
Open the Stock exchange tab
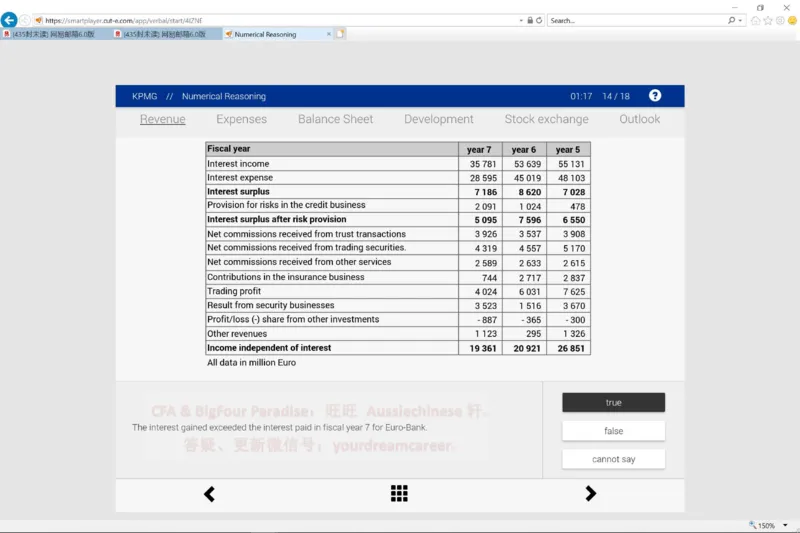(546, 119)
